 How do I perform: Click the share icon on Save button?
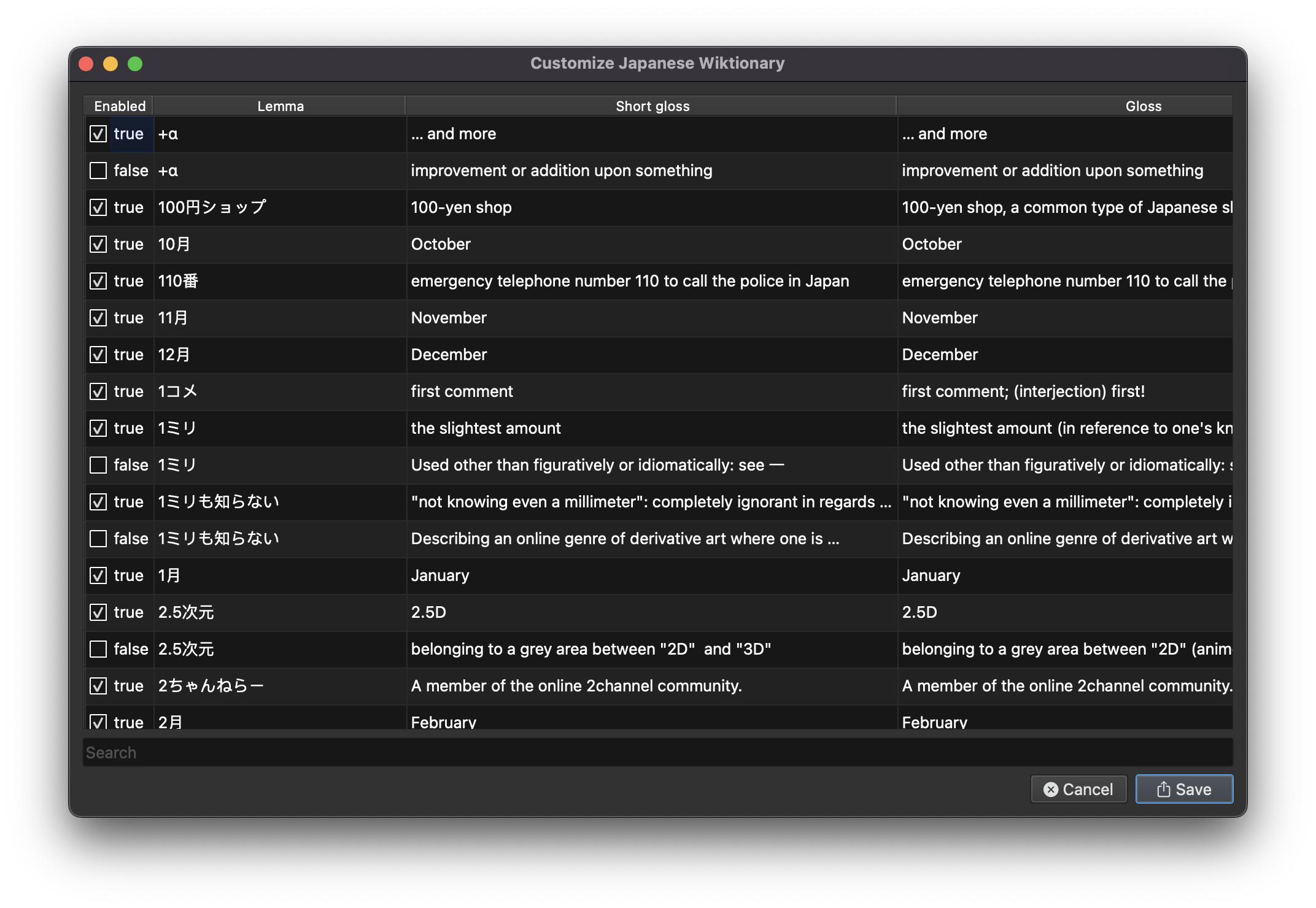point(1163,789)
